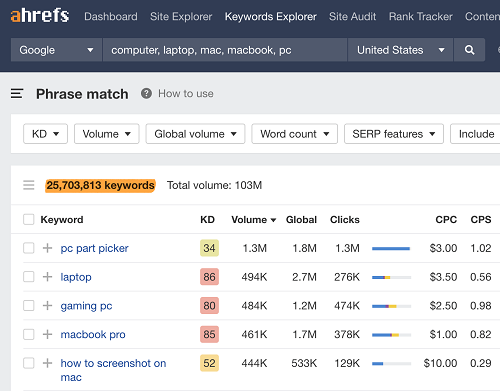Click the 25,703,813 keywords highlighted count
This screenshot has height=391, width=500.
[x=100, y=185]
